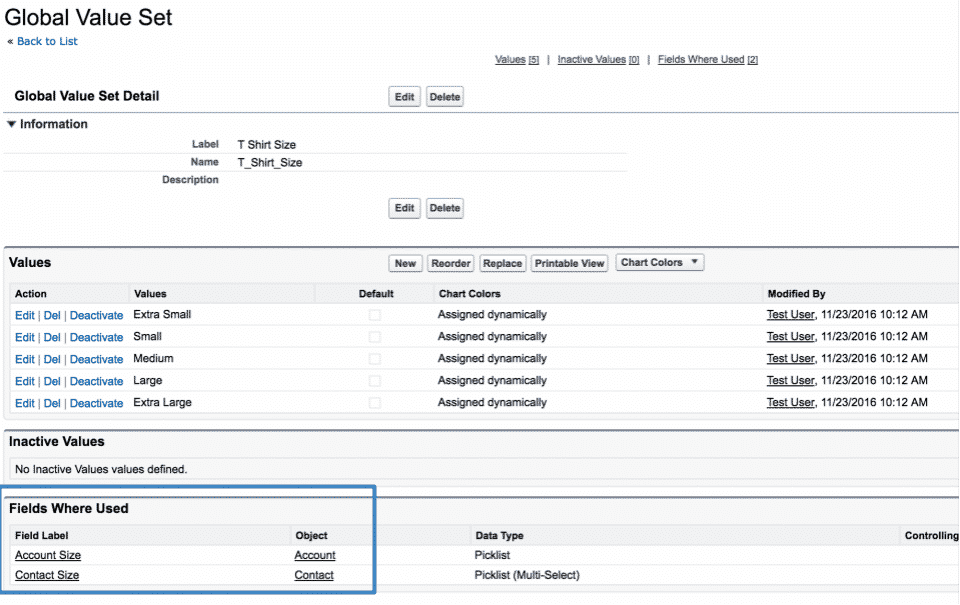Click the top Edit button

point(404,97)
